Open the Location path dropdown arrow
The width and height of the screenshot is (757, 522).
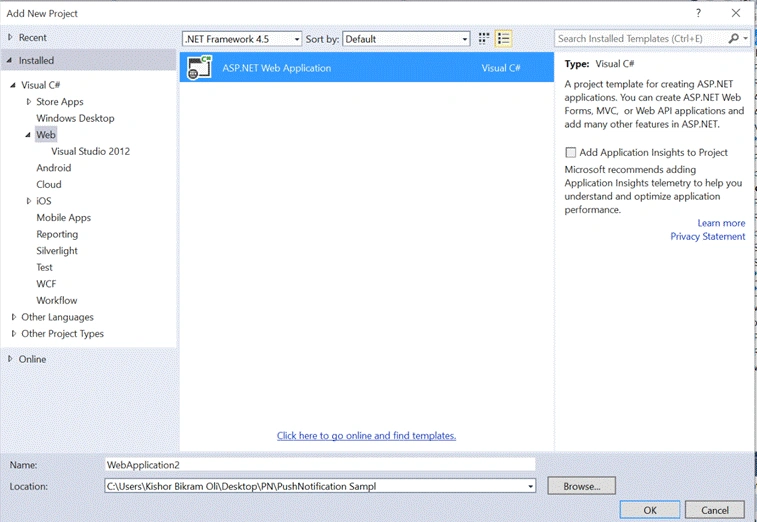tap(531, 486)
